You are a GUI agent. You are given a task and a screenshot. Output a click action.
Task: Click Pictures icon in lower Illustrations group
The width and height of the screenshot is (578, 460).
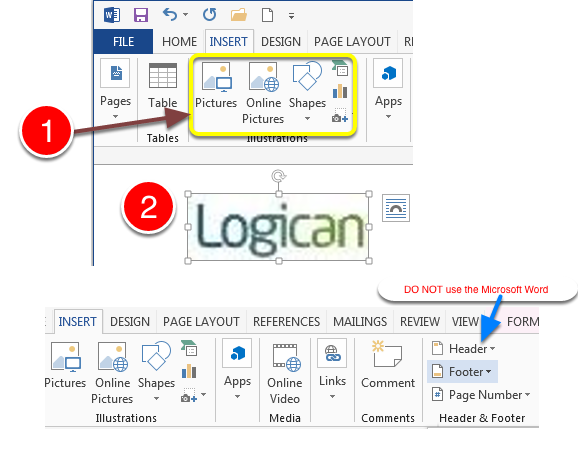[x=65, y=366]
